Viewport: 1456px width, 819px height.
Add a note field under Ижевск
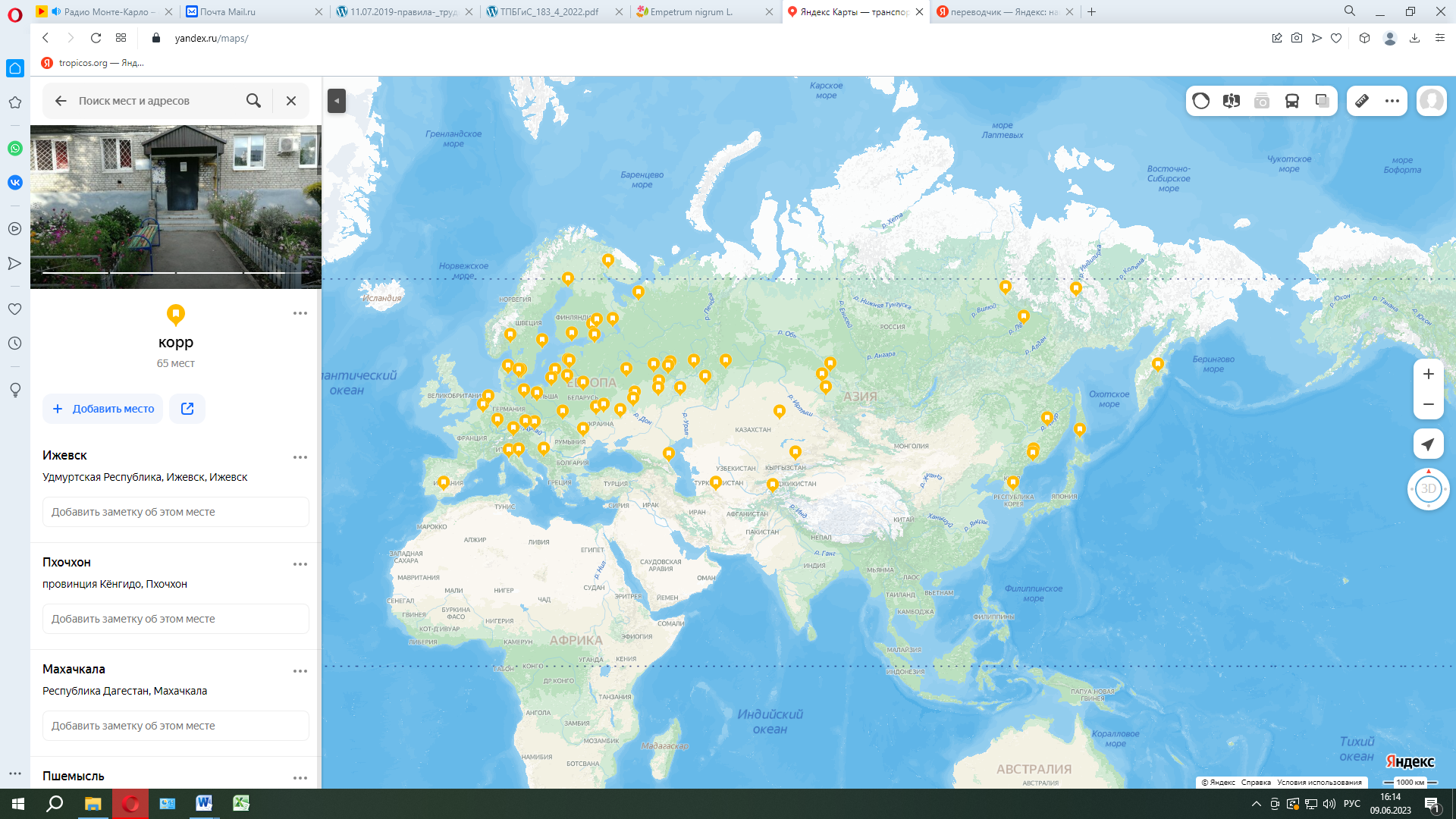(176, 512)
